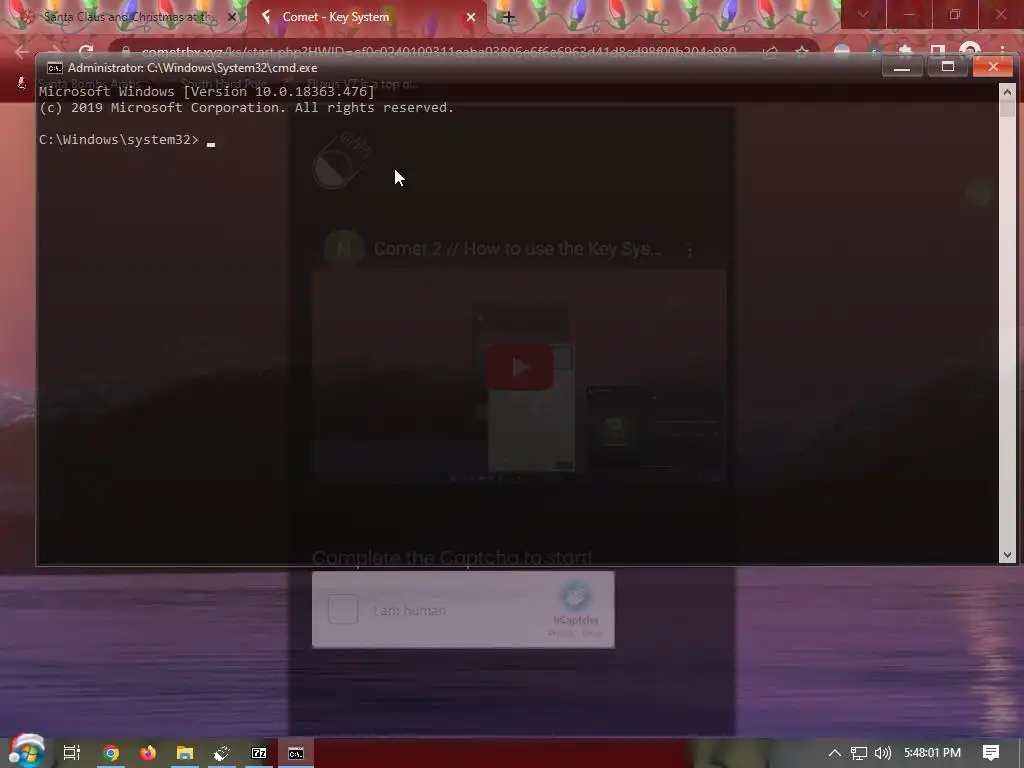Click the Microsoft Windows version text line
This screenshot has height=768, width=1024.
pyautogui.click(x=207, y=91)
